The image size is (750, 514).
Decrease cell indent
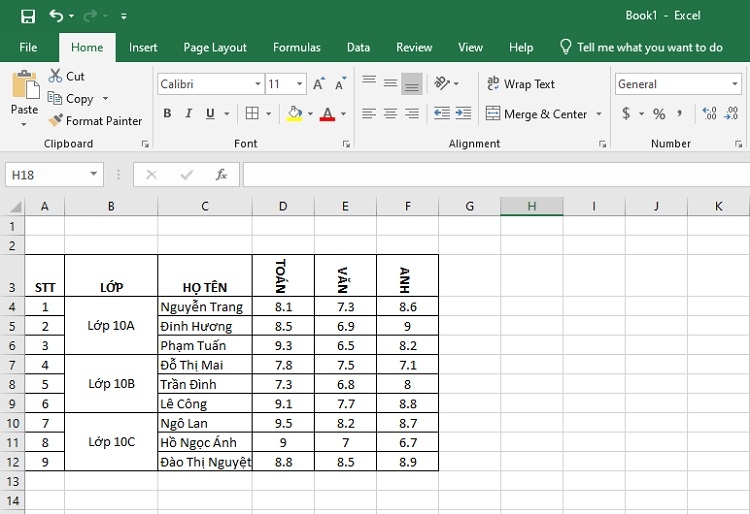click(x=441, y=113)
